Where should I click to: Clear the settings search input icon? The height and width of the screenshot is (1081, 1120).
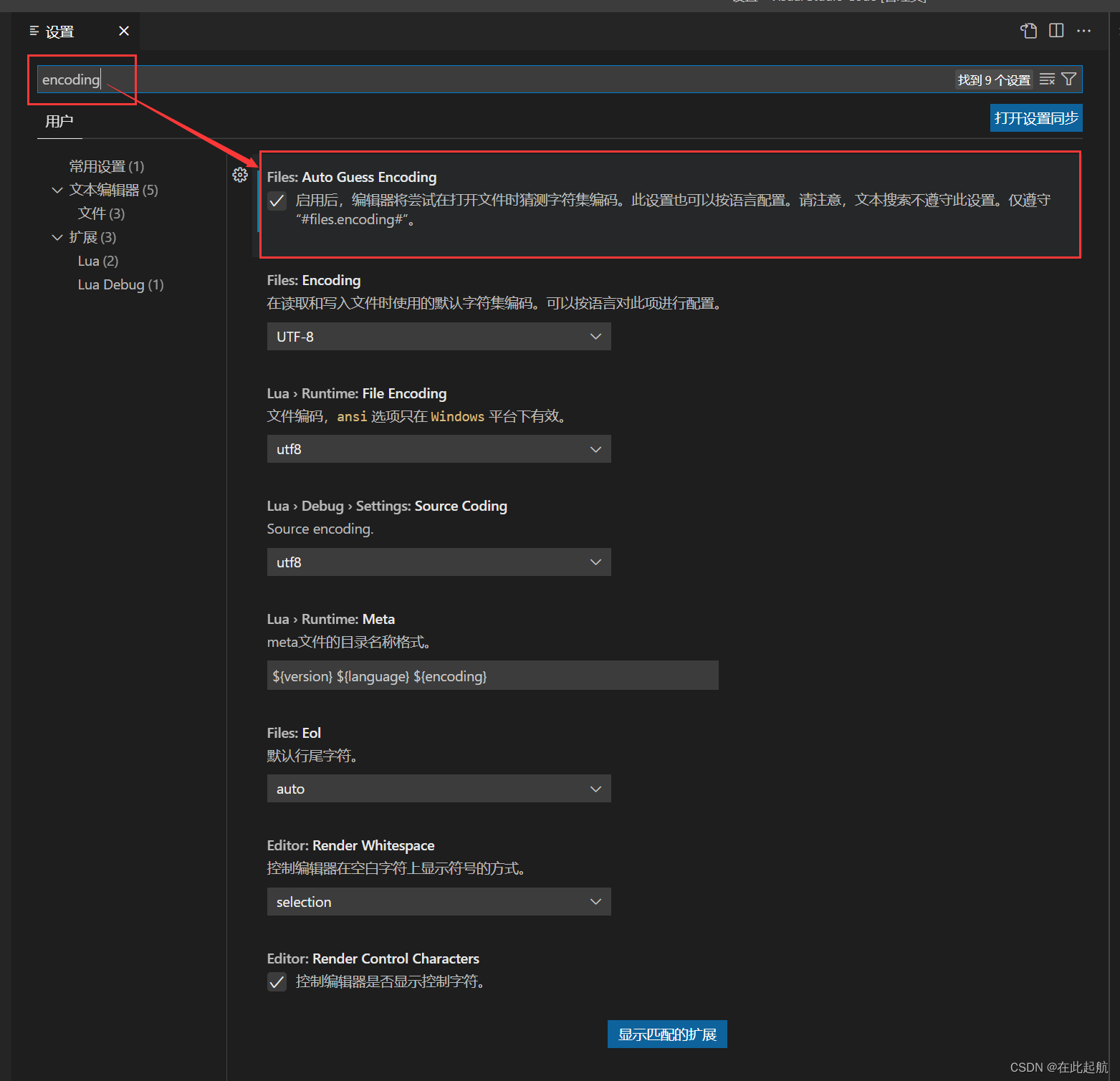click(1047, 80)
